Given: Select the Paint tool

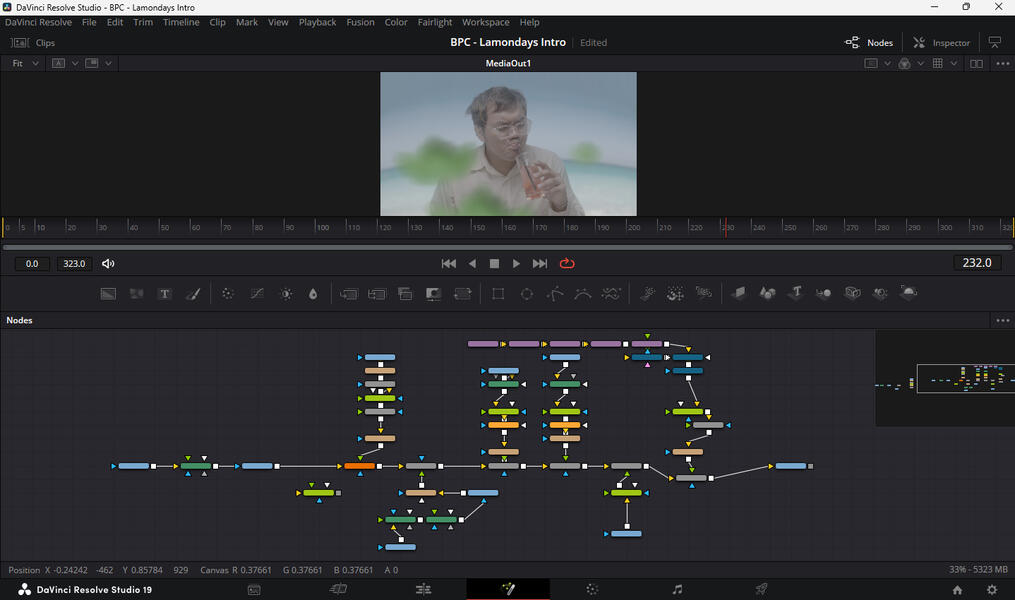Looking at the screenshot, I should [194, 293].
